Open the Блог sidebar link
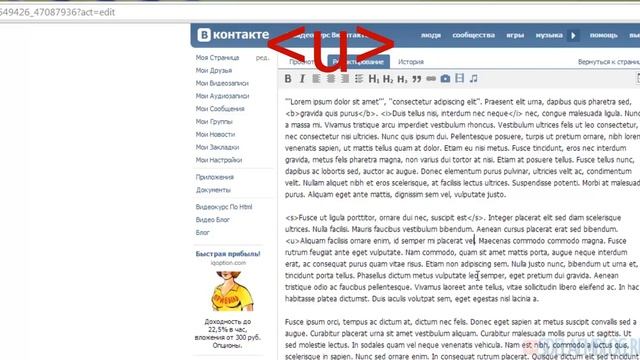Image resolution: width=640 pixels, height=360 pixels. 202,233
